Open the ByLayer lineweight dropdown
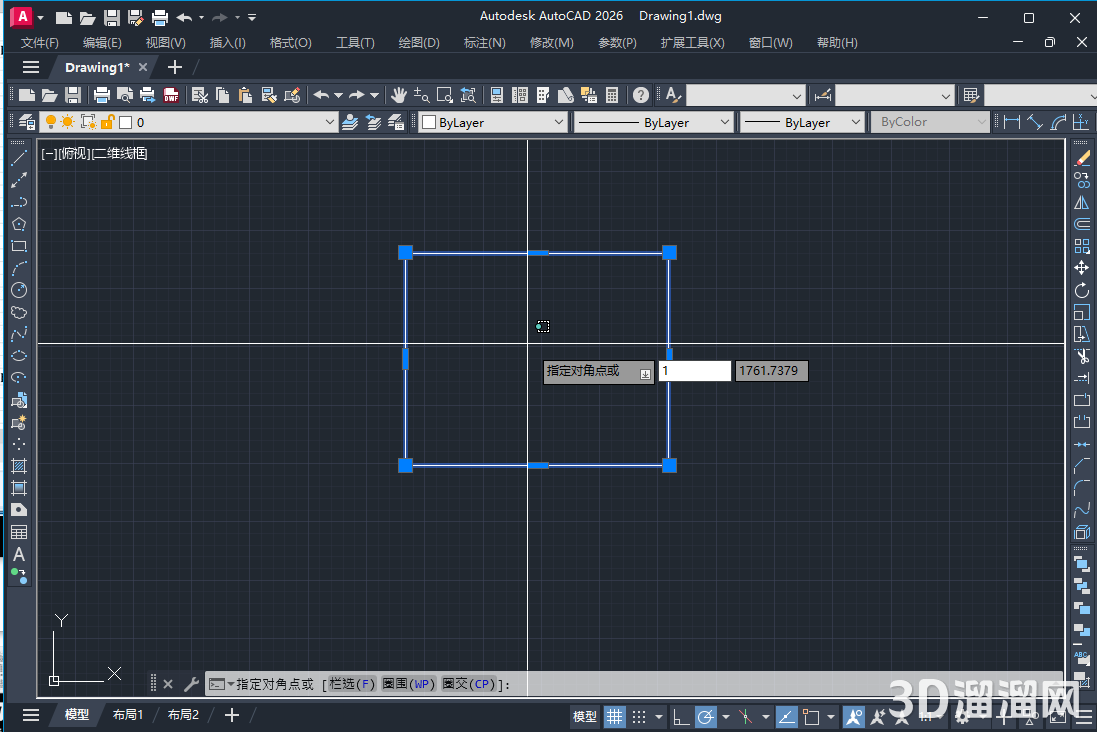The width and height of the screenshot is (1097, 732). tap(856, 122)
